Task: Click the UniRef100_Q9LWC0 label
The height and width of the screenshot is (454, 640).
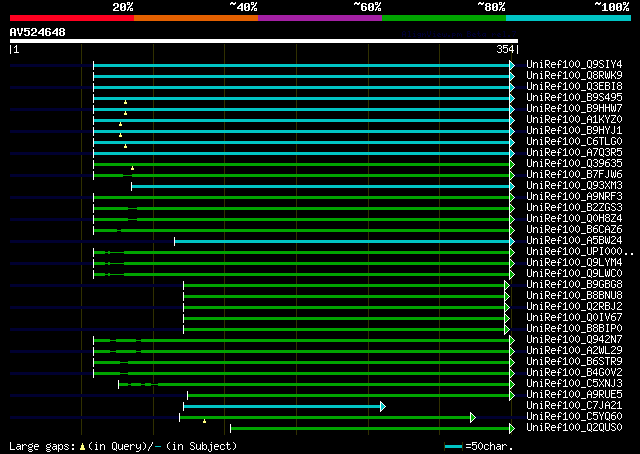Action: click(x=574, y=274)
